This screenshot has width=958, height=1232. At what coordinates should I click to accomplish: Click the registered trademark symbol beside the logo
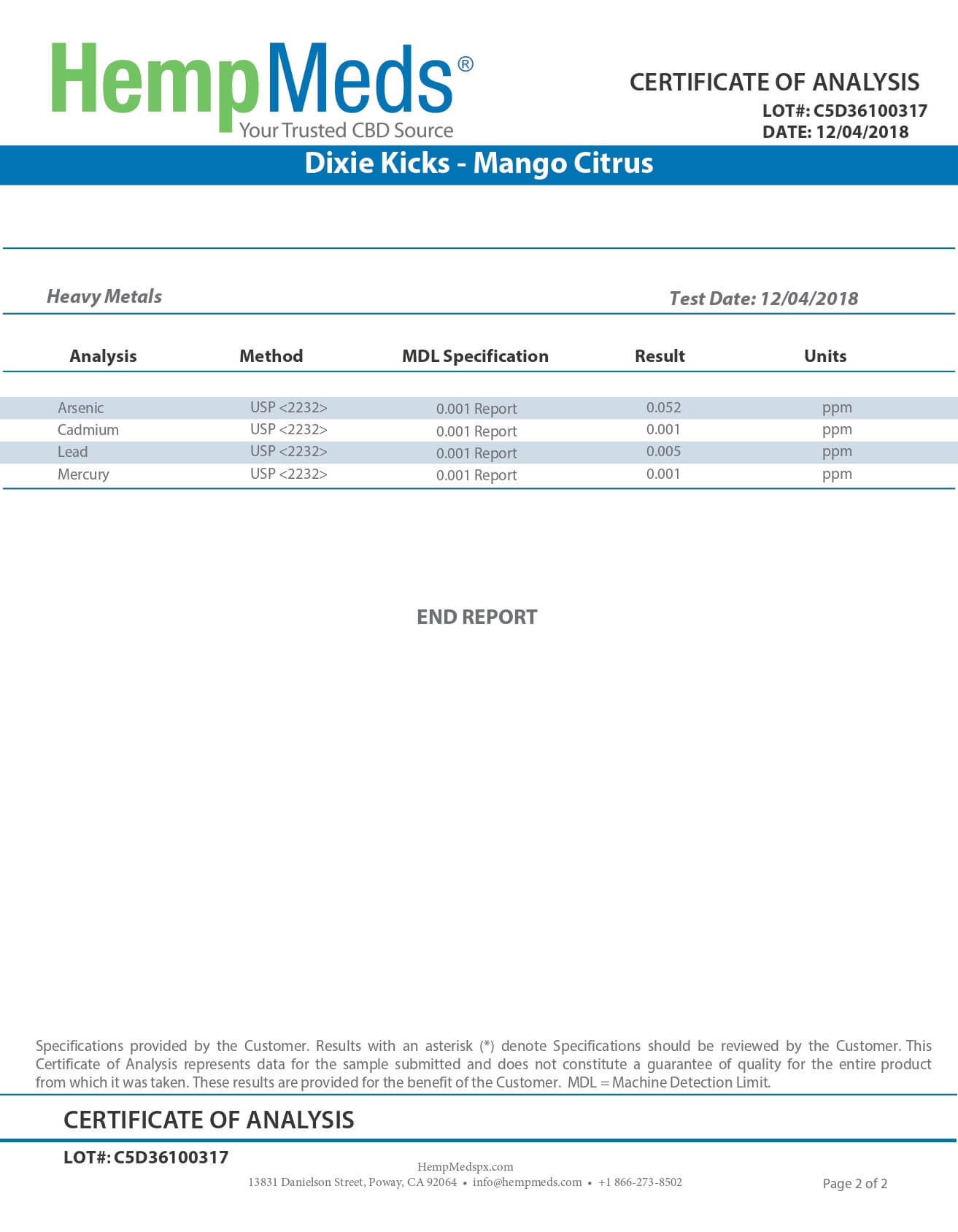click(x=465, y=65)
